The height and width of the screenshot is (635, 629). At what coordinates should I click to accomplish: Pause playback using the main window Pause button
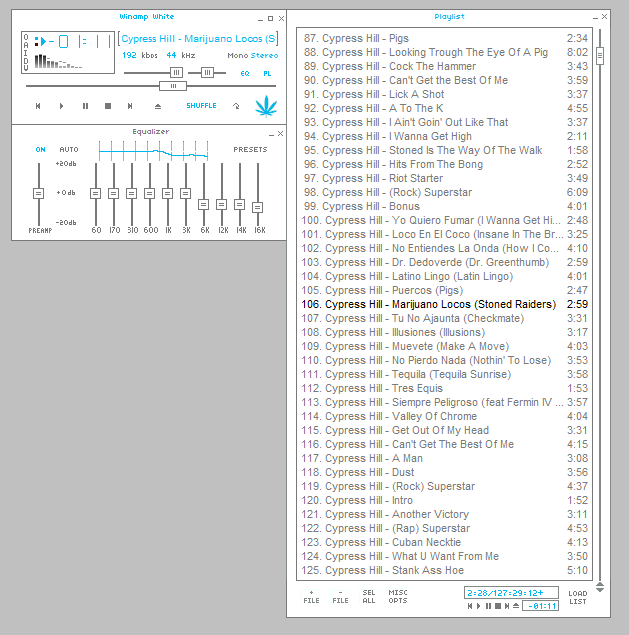point(85,105)
